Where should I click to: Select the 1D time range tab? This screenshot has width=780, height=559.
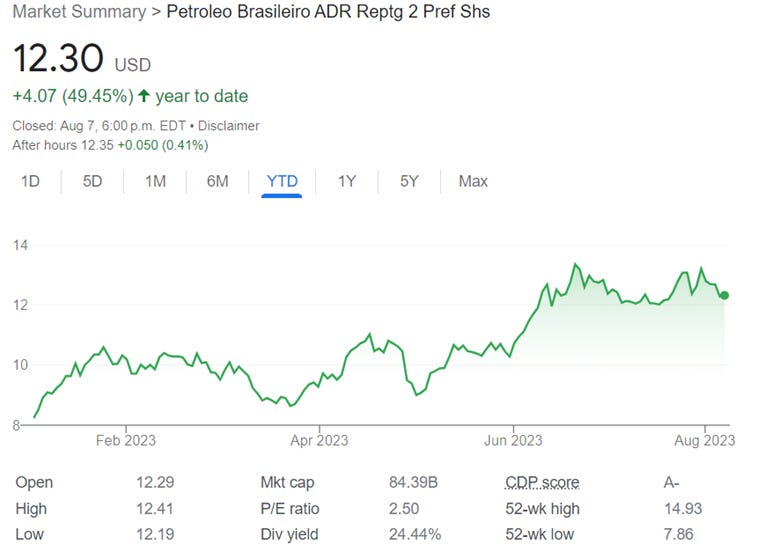click(30, 181)
